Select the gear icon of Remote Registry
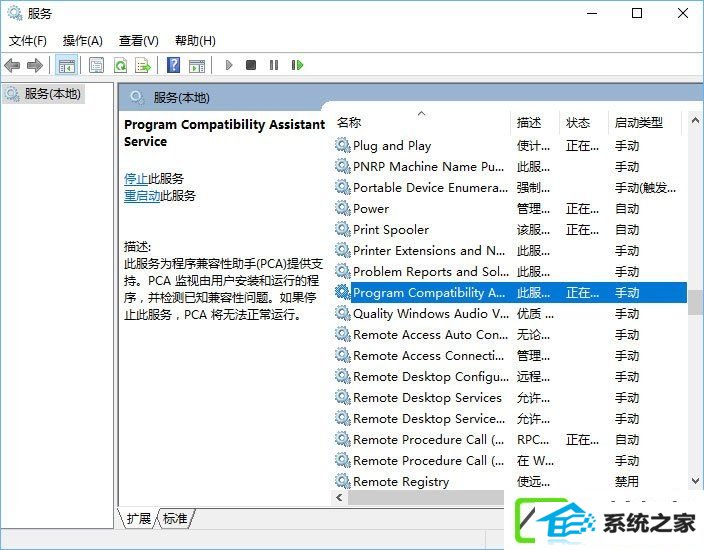This screenshot has width=704, height=550. 343,481
